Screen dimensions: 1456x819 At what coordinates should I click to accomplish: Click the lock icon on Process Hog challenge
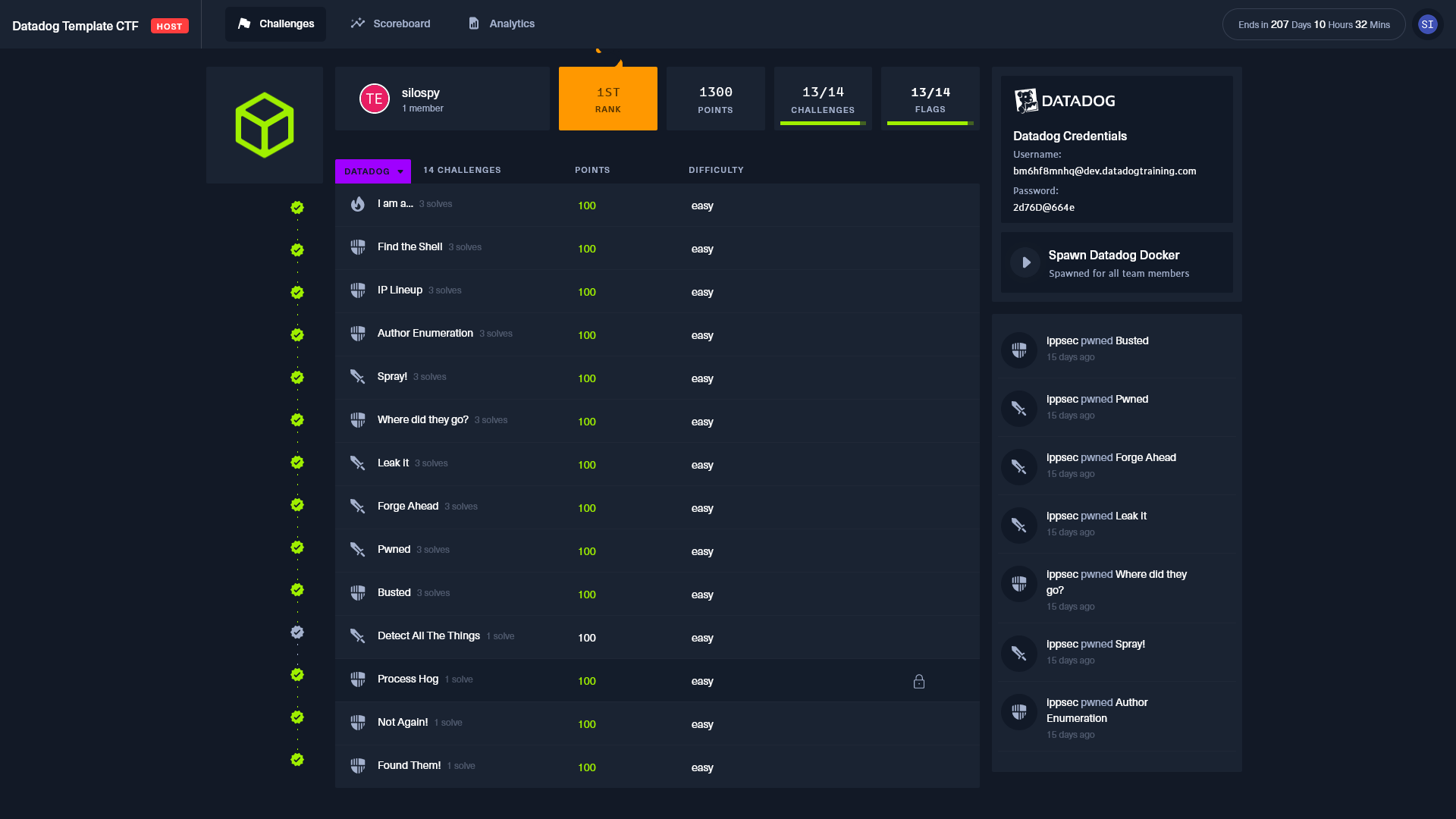coord(919,682)
